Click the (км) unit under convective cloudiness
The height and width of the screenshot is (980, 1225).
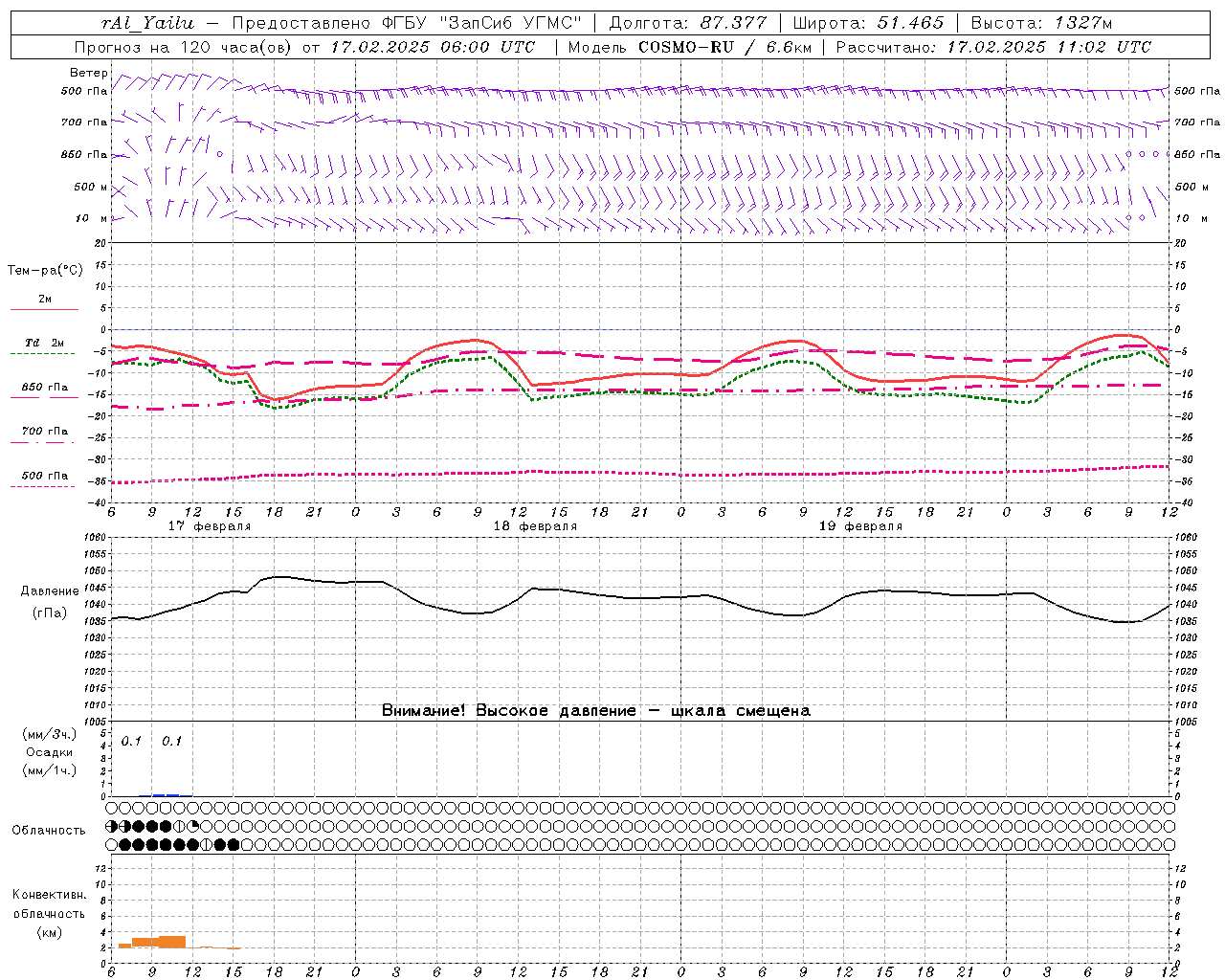[x=50, y=932]
